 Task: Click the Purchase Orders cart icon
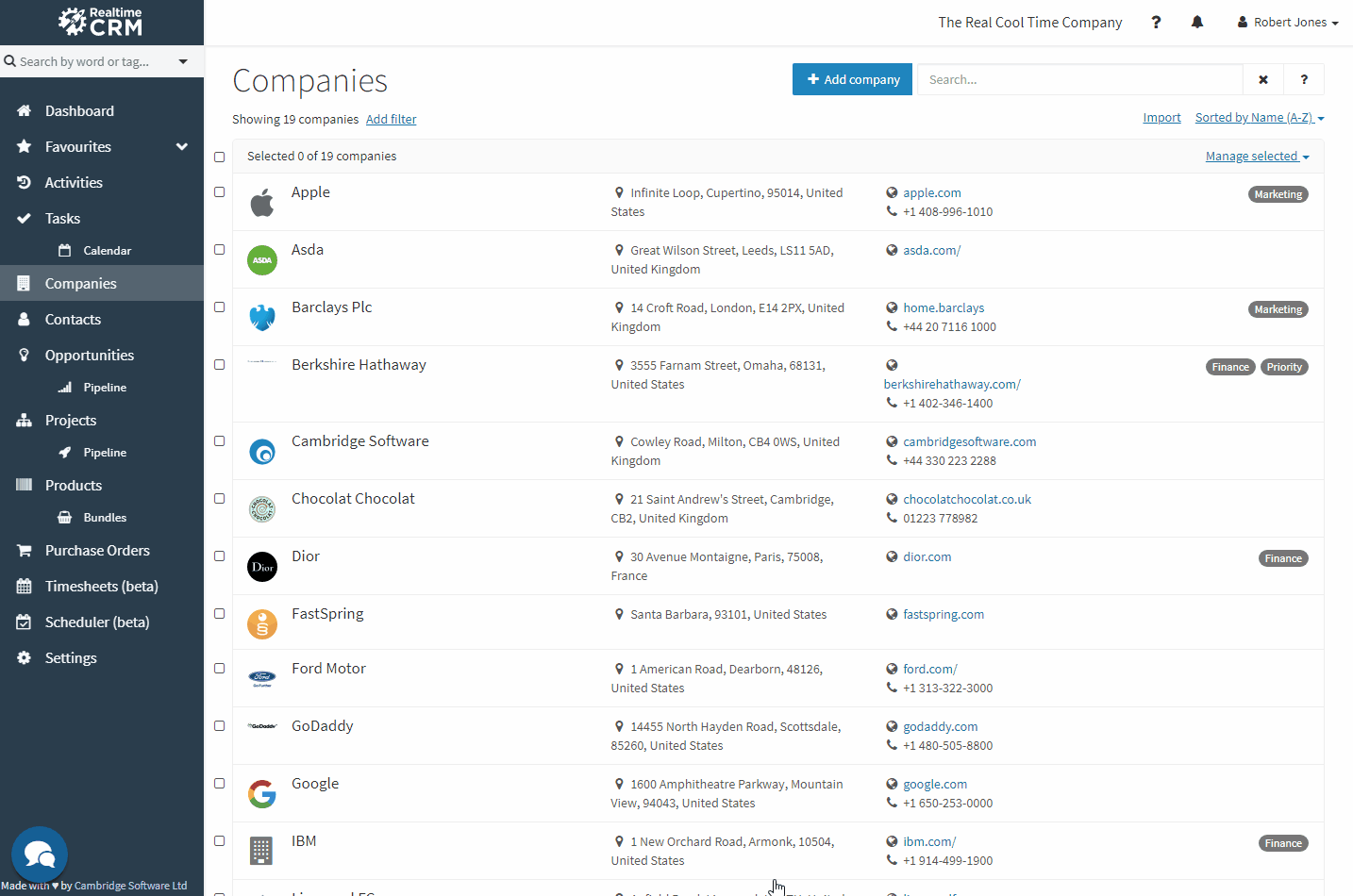25,551
